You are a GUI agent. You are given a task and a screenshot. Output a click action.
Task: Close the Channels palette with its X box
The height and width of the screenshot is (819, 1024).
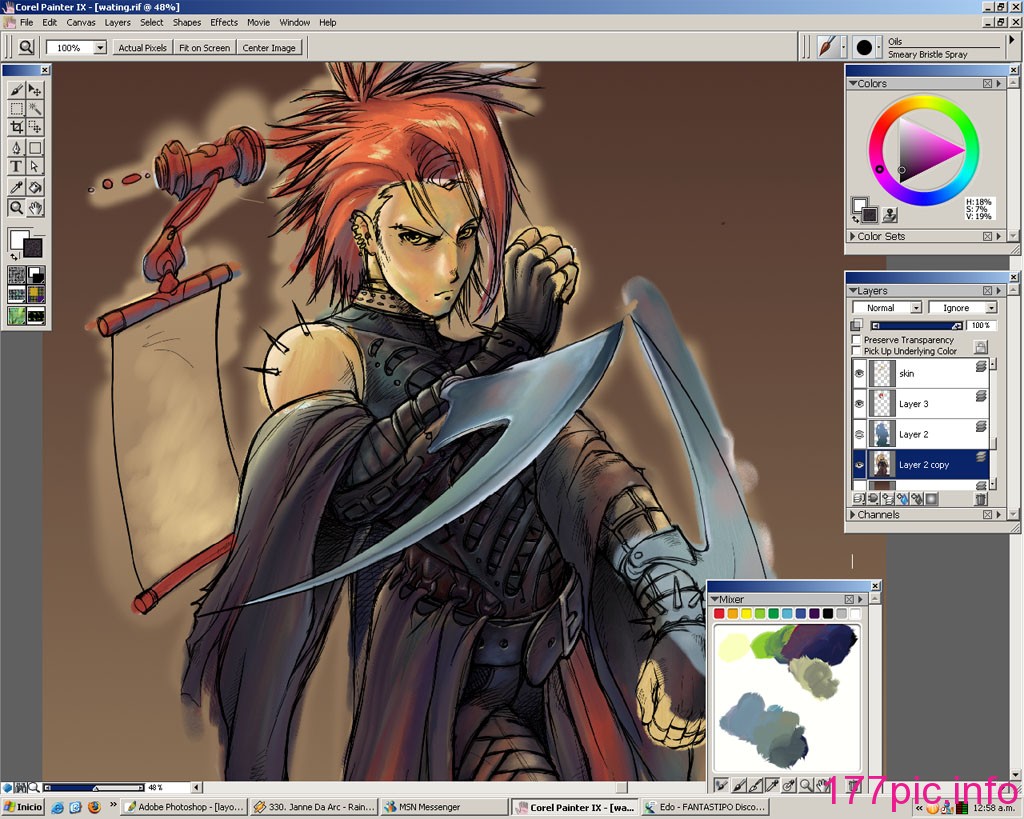(987, 515)
